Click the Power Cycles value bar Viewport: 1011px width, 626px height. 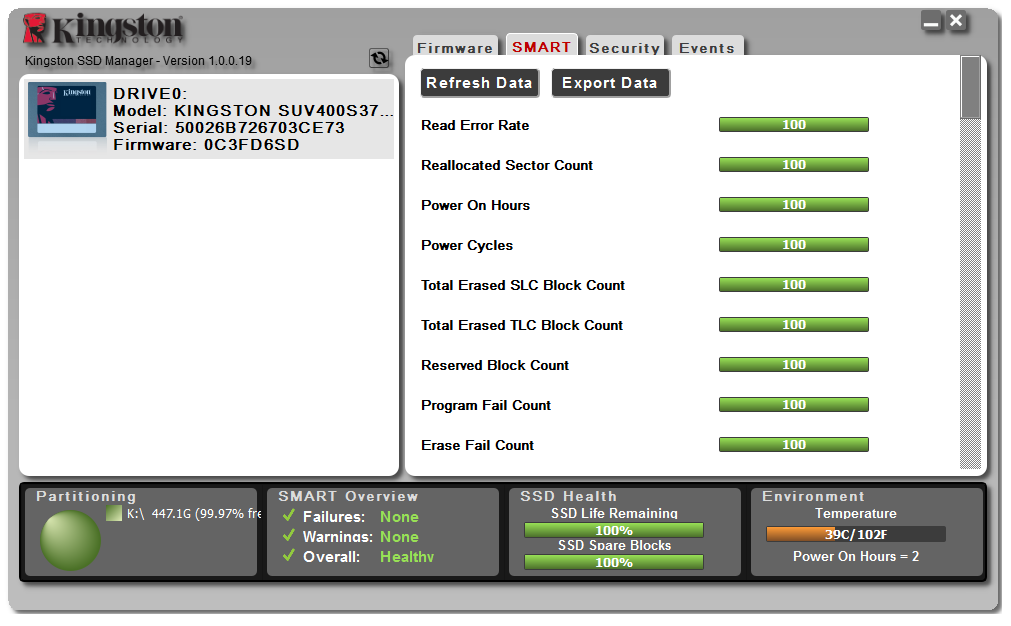[x=794, y=244]
